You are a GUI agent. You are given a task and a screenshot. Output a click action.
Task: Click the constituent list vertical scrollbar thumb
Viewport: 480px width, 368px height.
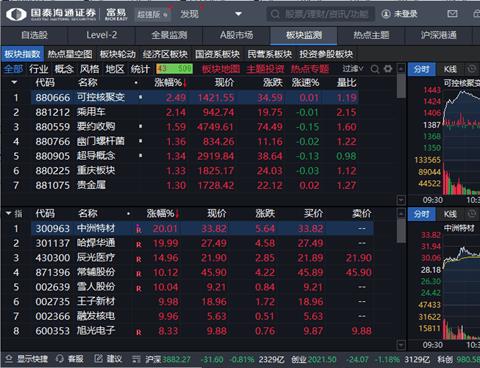pos(401,231)
